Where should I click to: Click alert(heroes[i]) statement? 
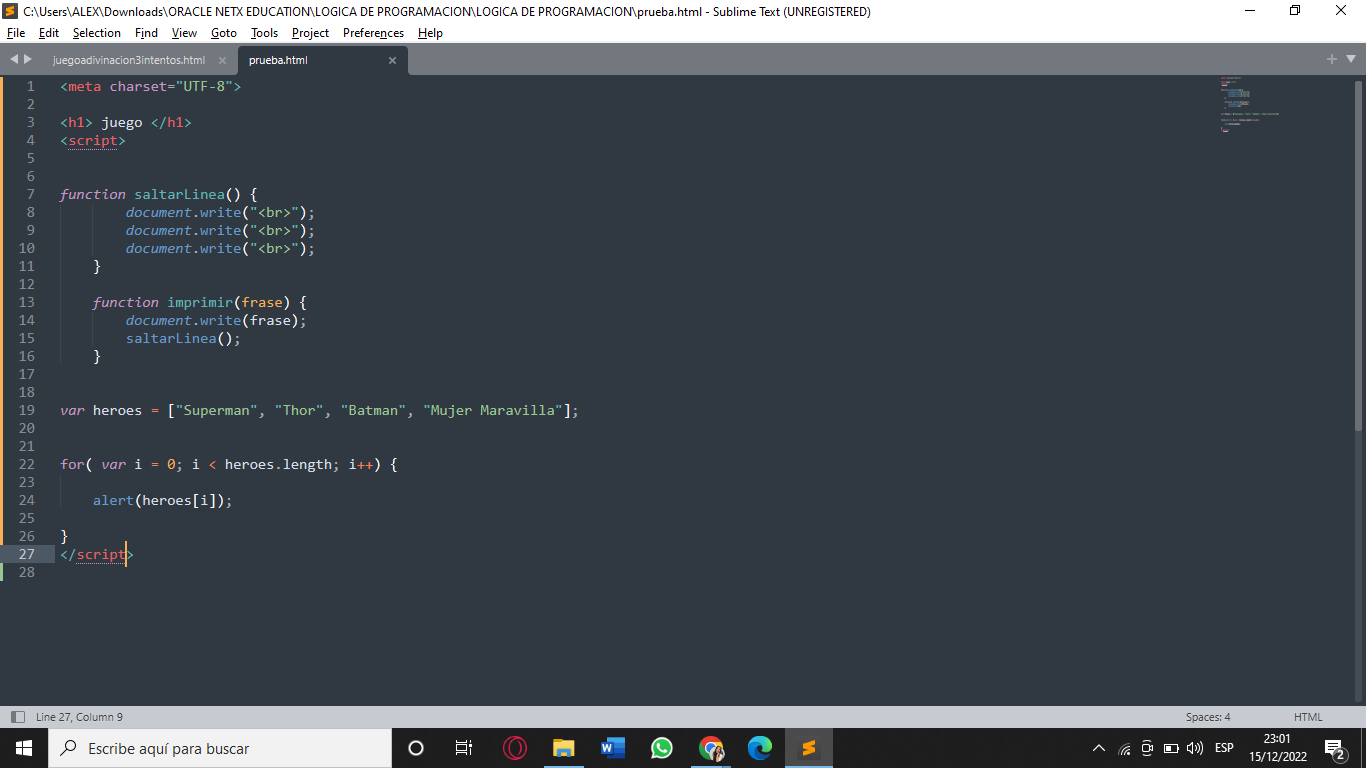pyautogui.click(x=163, y=500)
